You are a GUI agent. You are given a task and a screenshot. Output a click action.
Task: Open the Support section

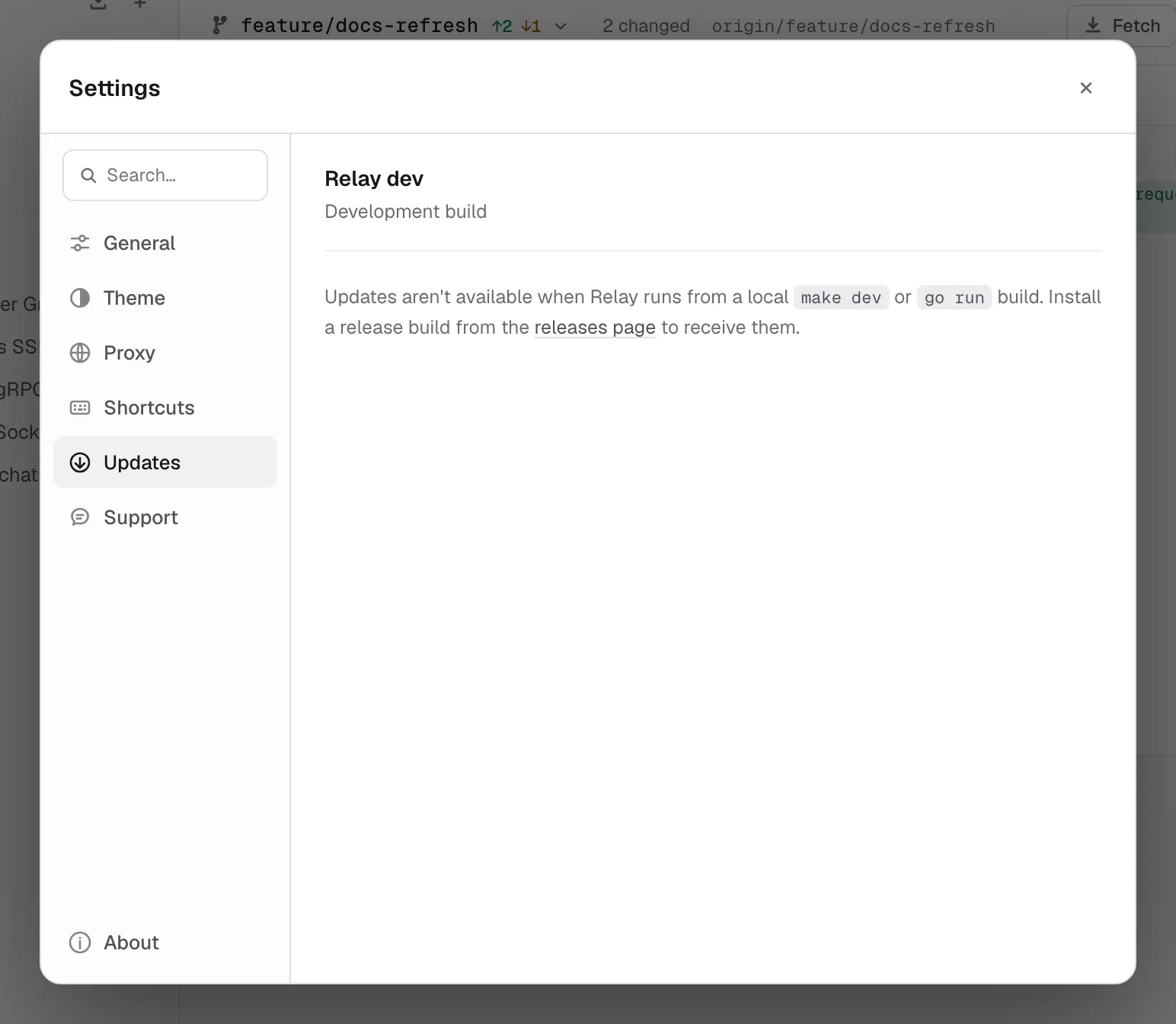[x=165, y=517]
